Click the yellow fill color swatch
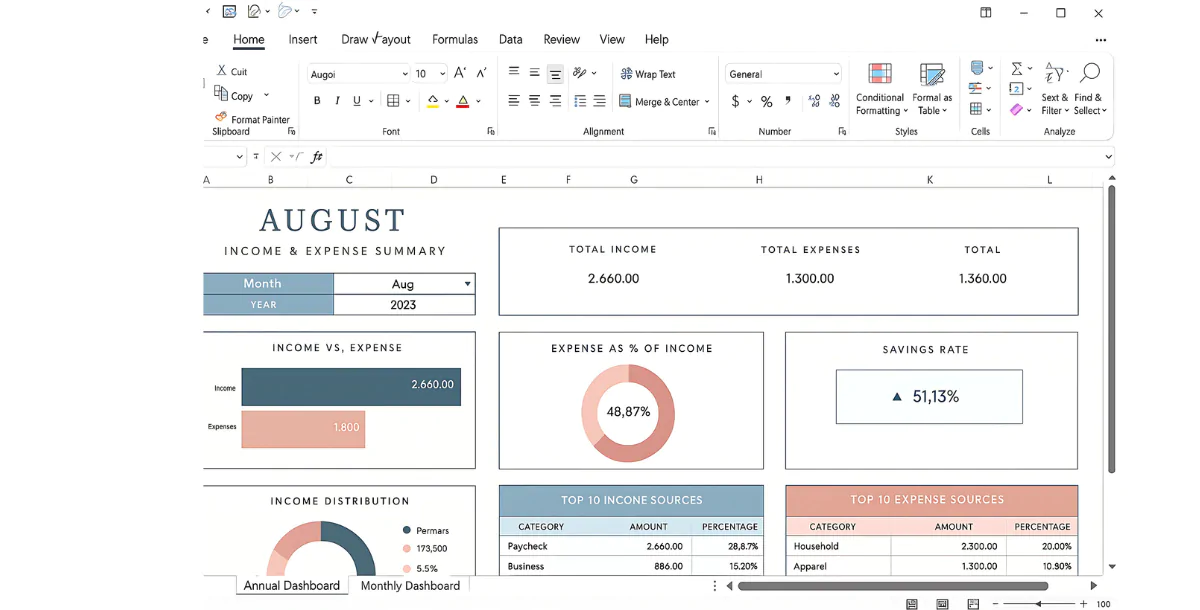 [x=432, y=102]
